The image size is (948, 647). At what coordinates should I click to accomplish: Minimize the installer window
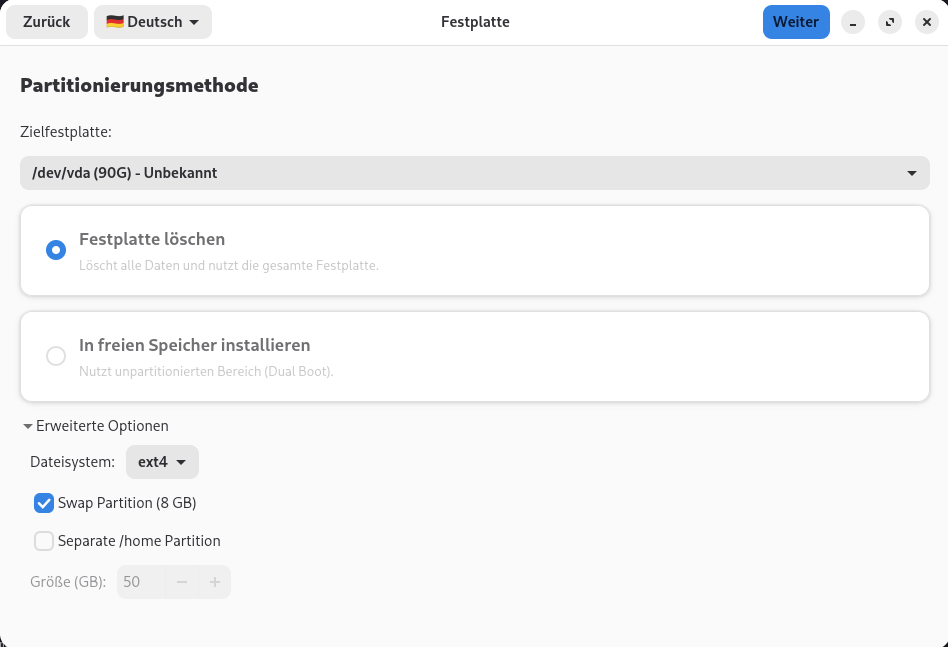pos(852,22)
